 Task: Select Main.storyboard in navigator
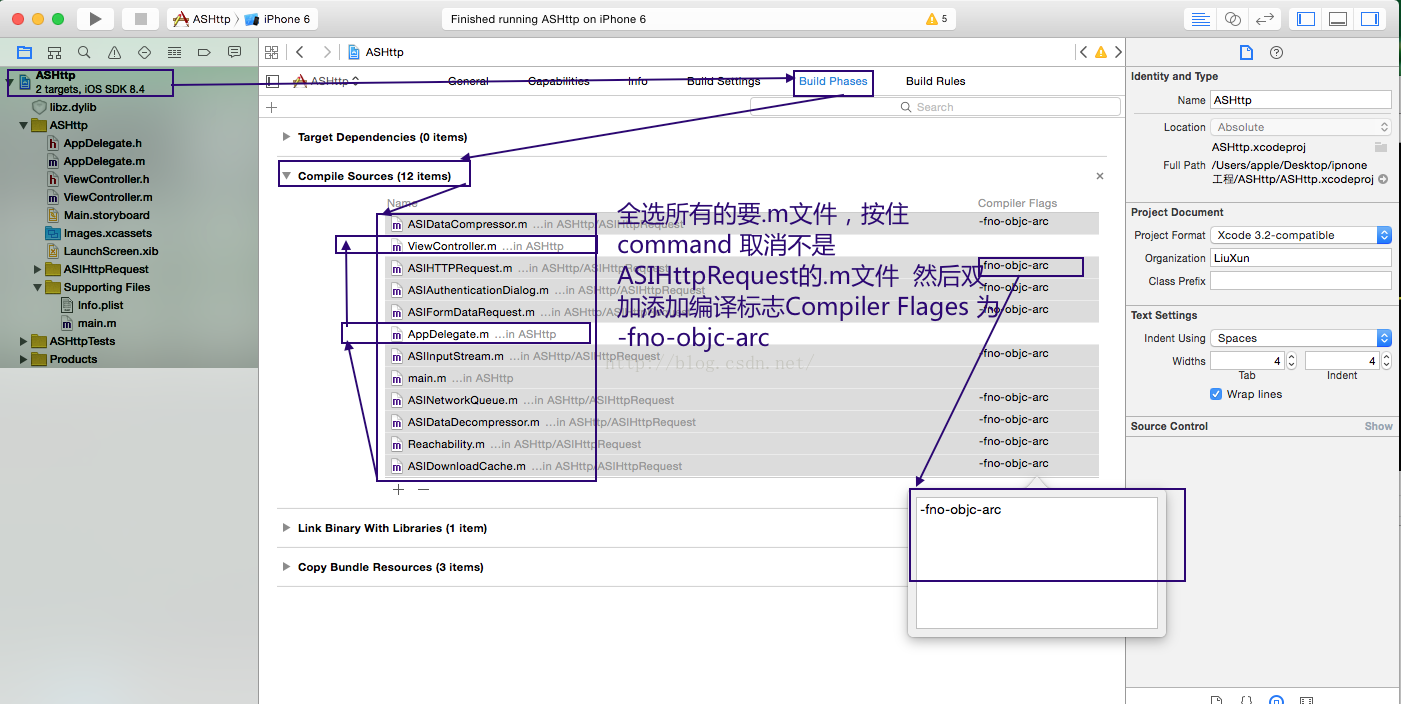pyautogui.click(x=106, y=215)
